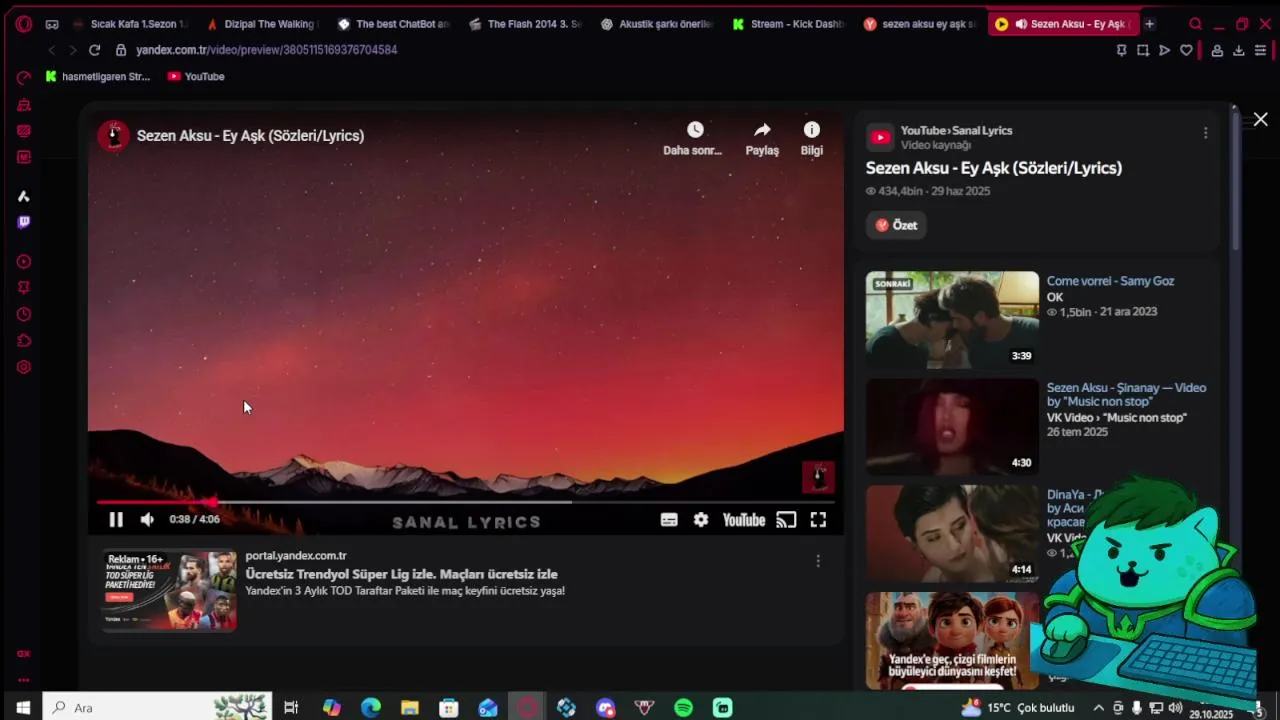Open weather widget 15°C Çok bulutlu
Image resolution: width=1280 pixels, height=720 pixels.
click(1018, 708)
